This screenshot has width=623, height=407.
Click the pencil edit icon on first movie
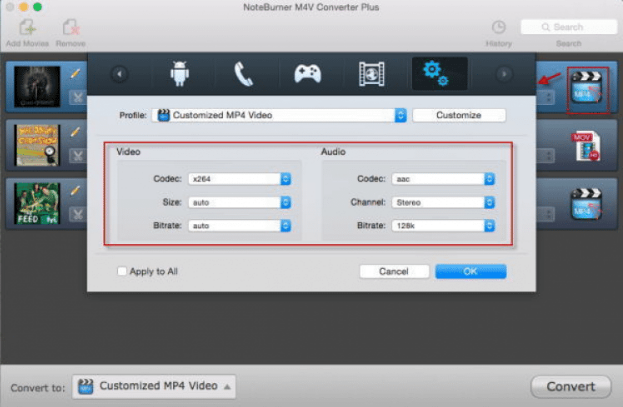pyautogui.click(x=75, y=74)
